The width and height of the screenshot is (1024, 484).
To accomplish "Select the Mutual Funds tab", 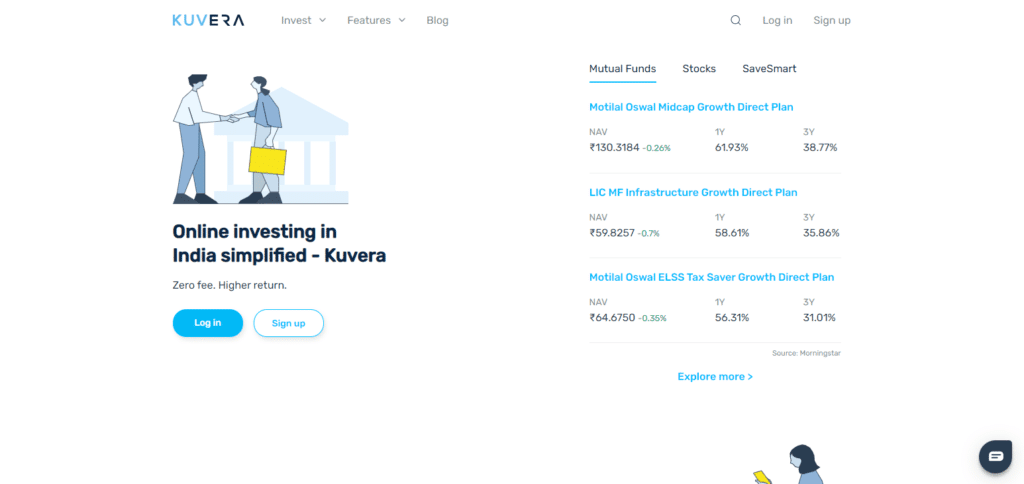I will (622, 69).
